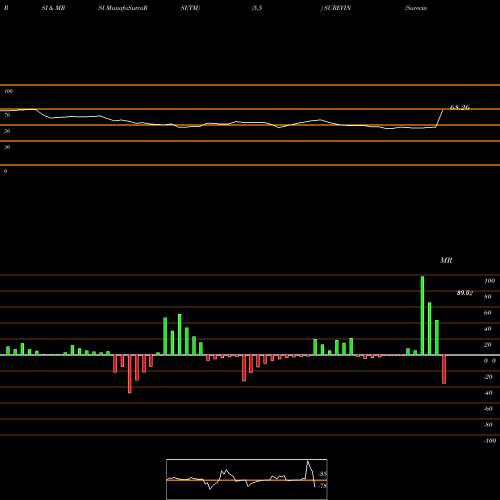Select the last red MR bar
500x500 pixels.
click(444, 369)
